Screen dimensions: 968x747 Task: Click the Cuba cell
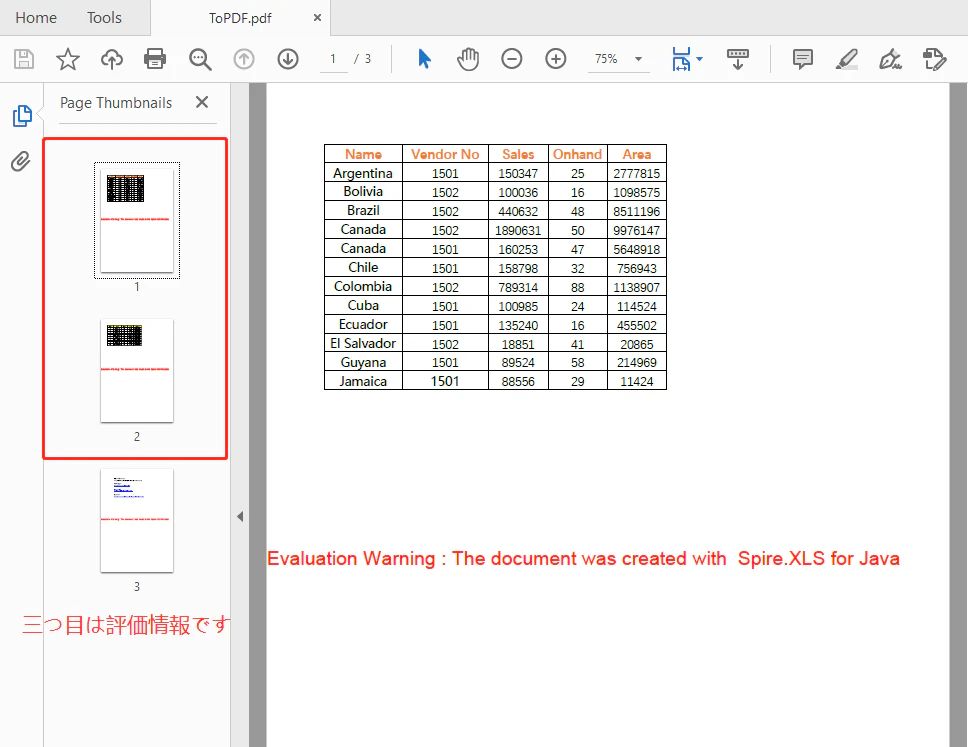(x=363, y=306)
